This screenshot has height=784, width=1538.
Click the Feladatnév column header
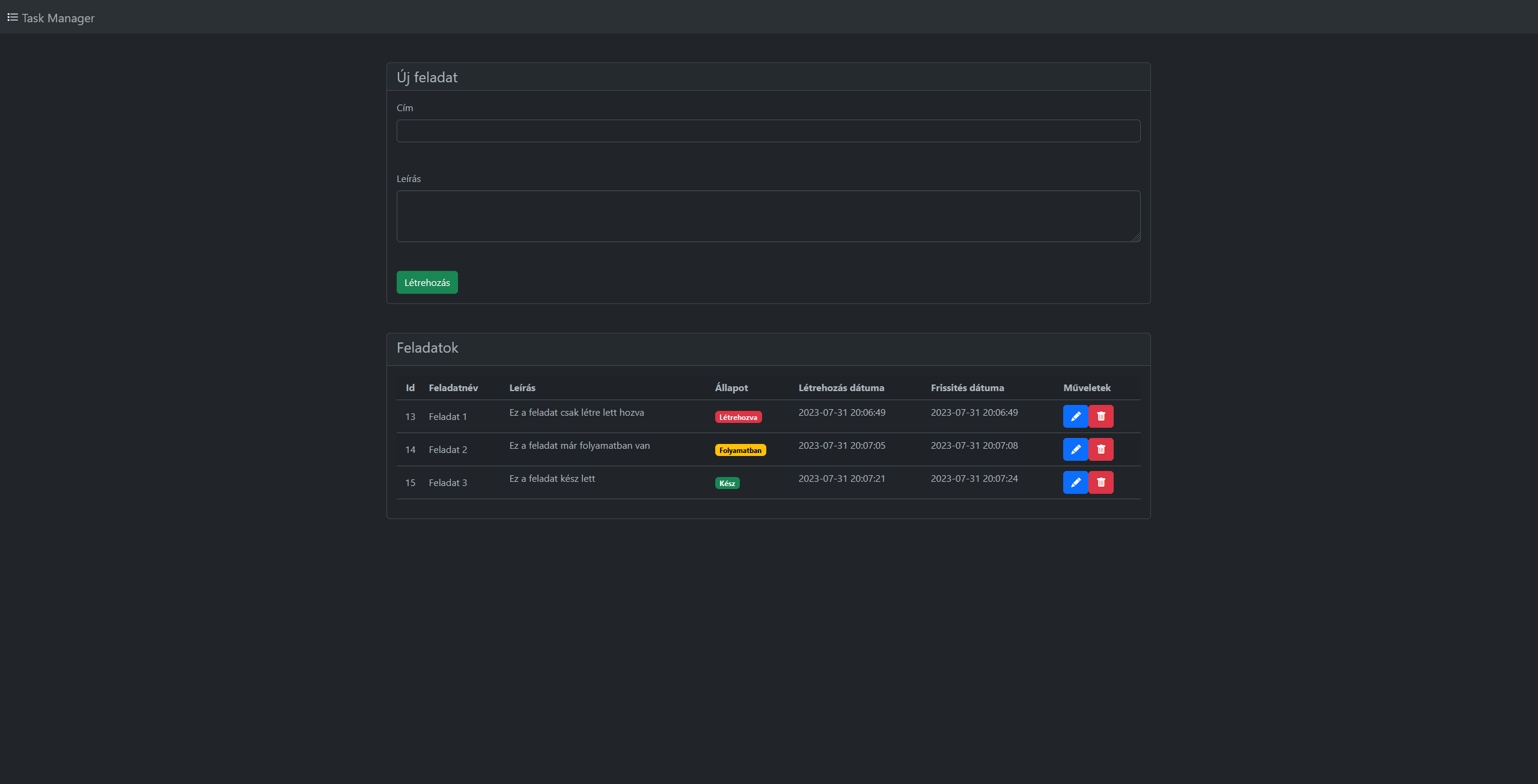[453, 388]
